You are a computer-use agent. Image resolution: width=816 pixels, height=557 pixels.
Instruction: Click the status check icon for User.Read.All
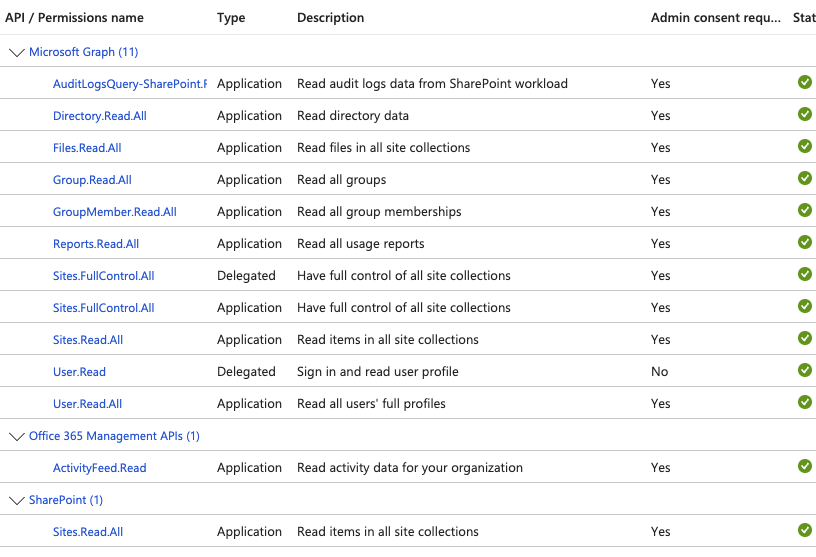coord(805,402)
